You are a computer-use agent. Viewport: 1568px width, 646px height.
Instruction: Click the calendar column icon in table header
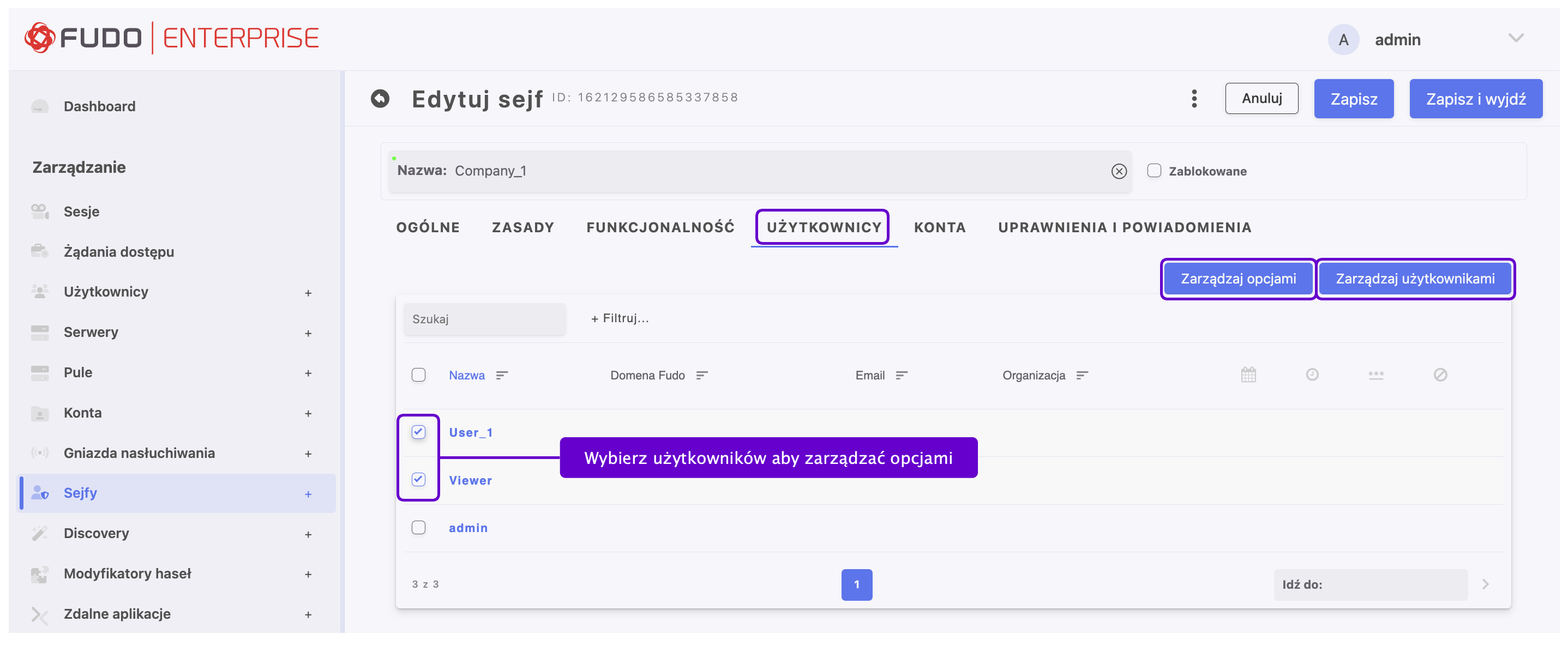[1248, 375]
